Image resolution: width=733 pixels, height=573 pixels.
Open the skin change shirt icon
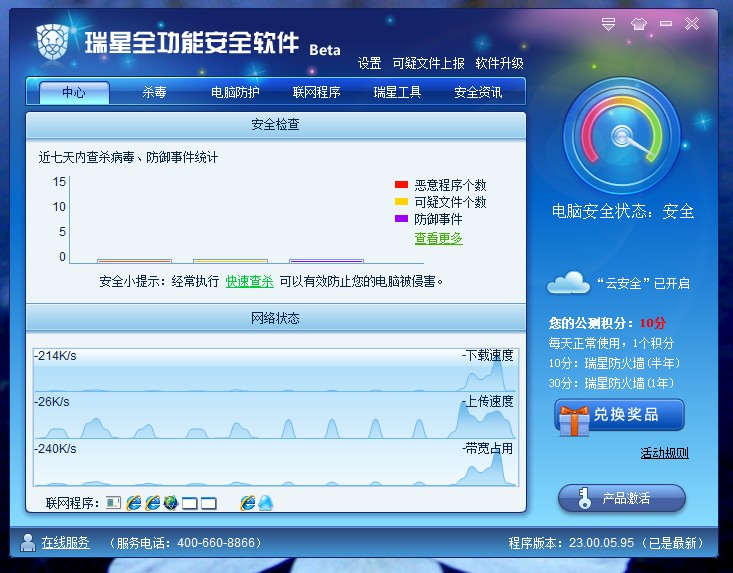(x=639, y=23)
